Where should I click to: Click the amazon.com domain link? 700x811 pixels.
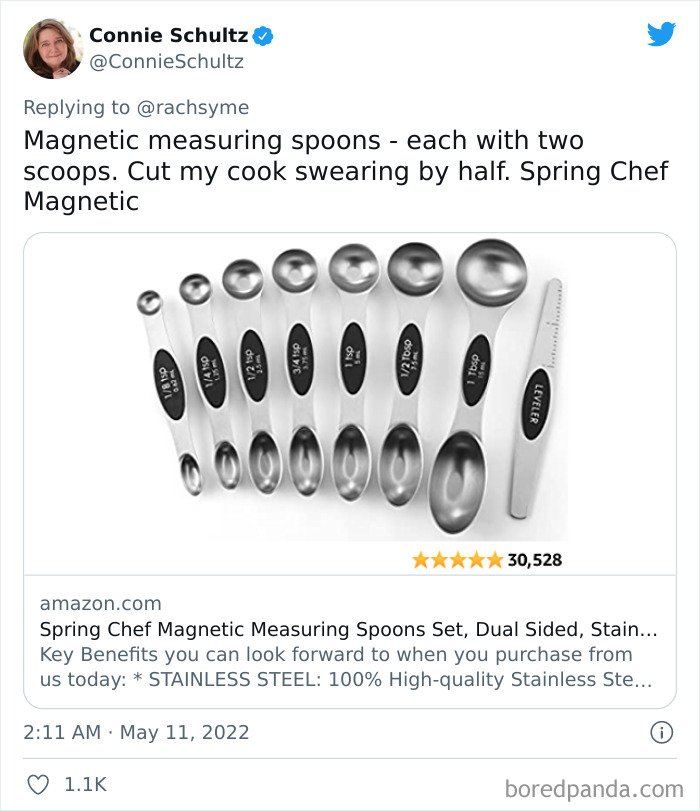[x=100, y=603]
